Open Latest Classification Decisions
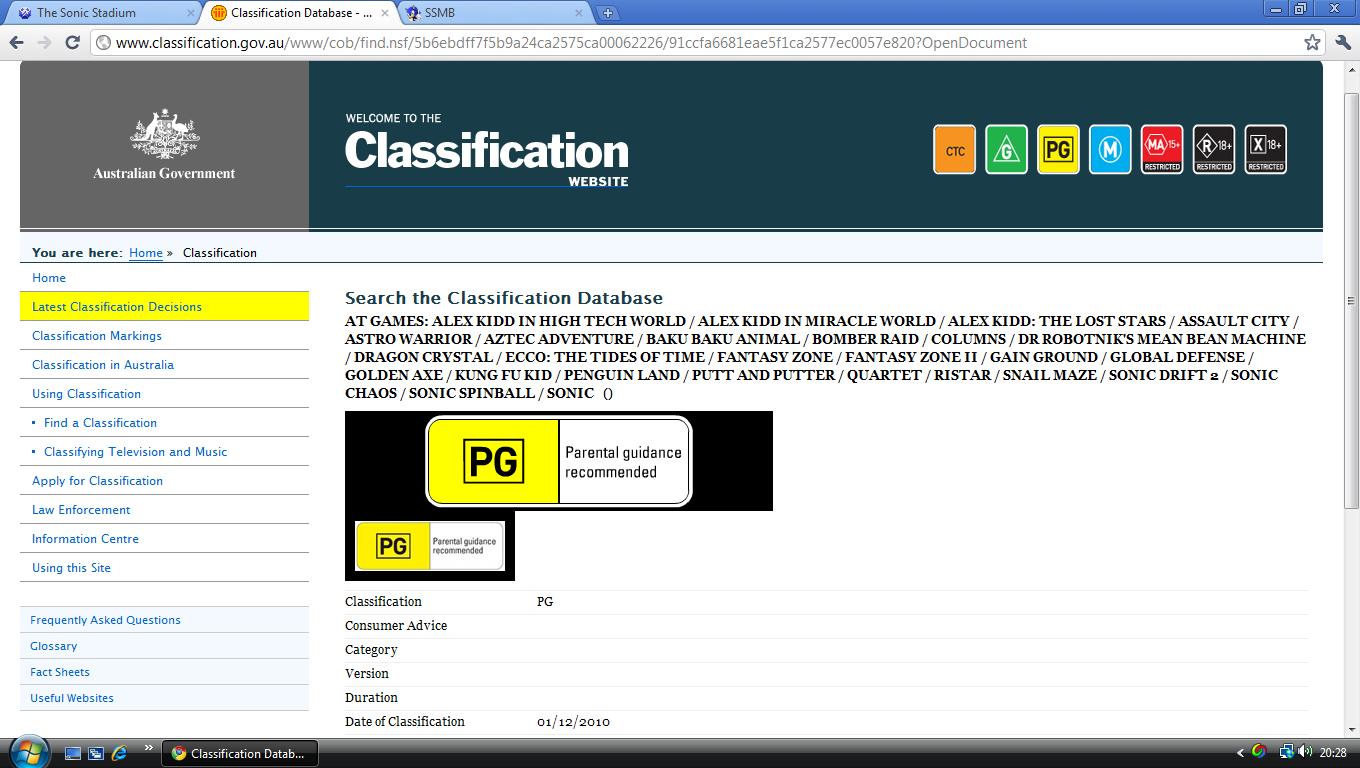Viewport: 1360px width, 768px height. (x=117, y=307)
